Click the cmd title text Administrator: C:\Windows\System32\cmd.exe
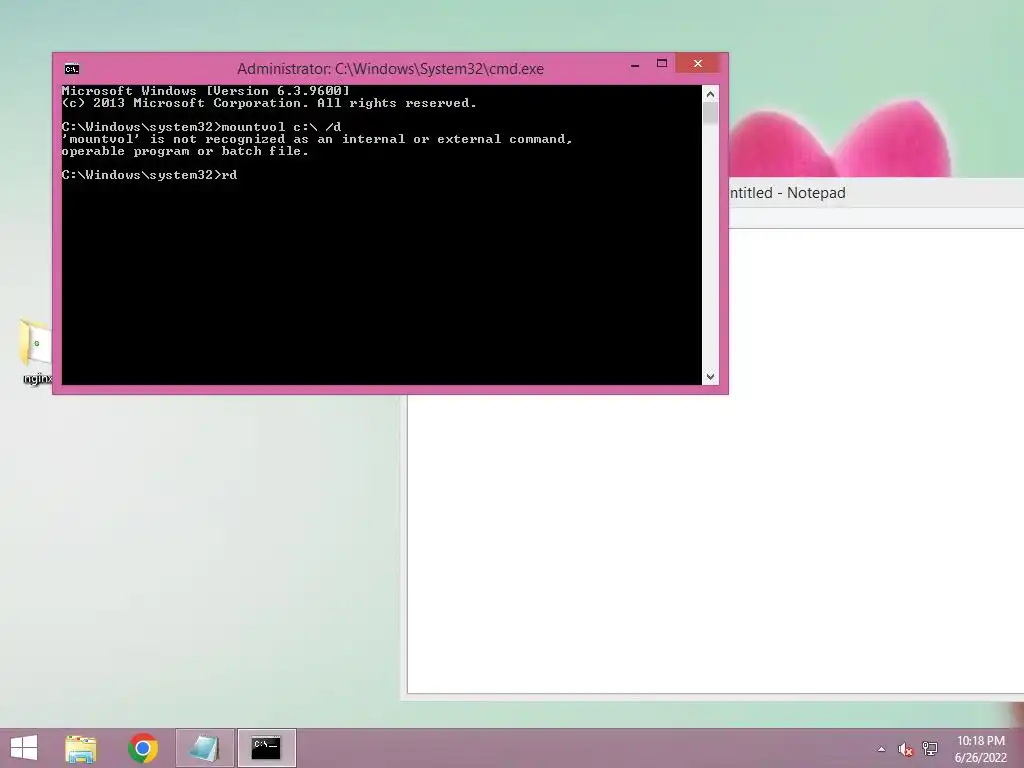The height and width of the screenshot is (768, 1024). [390, 69]
